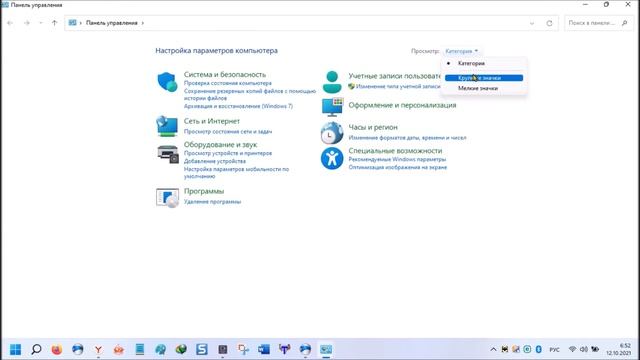This screenshot has height=360, width=640.
Task: Expand the address bar history dropdown
Action: pos(532,23)
